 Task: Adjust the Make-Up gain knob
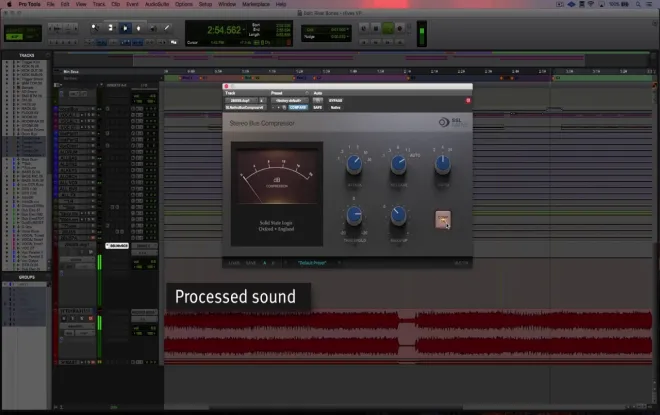pyautogui.click(x=398, y=216)
